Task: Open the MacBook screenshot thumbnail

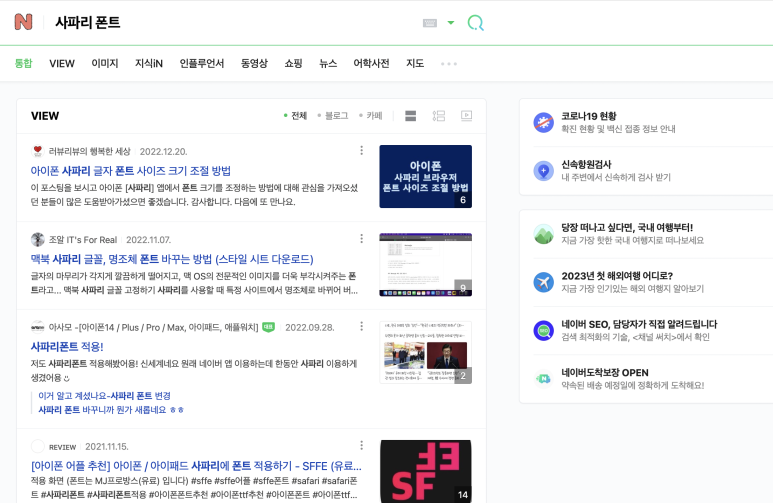Action: pos(425,265)
